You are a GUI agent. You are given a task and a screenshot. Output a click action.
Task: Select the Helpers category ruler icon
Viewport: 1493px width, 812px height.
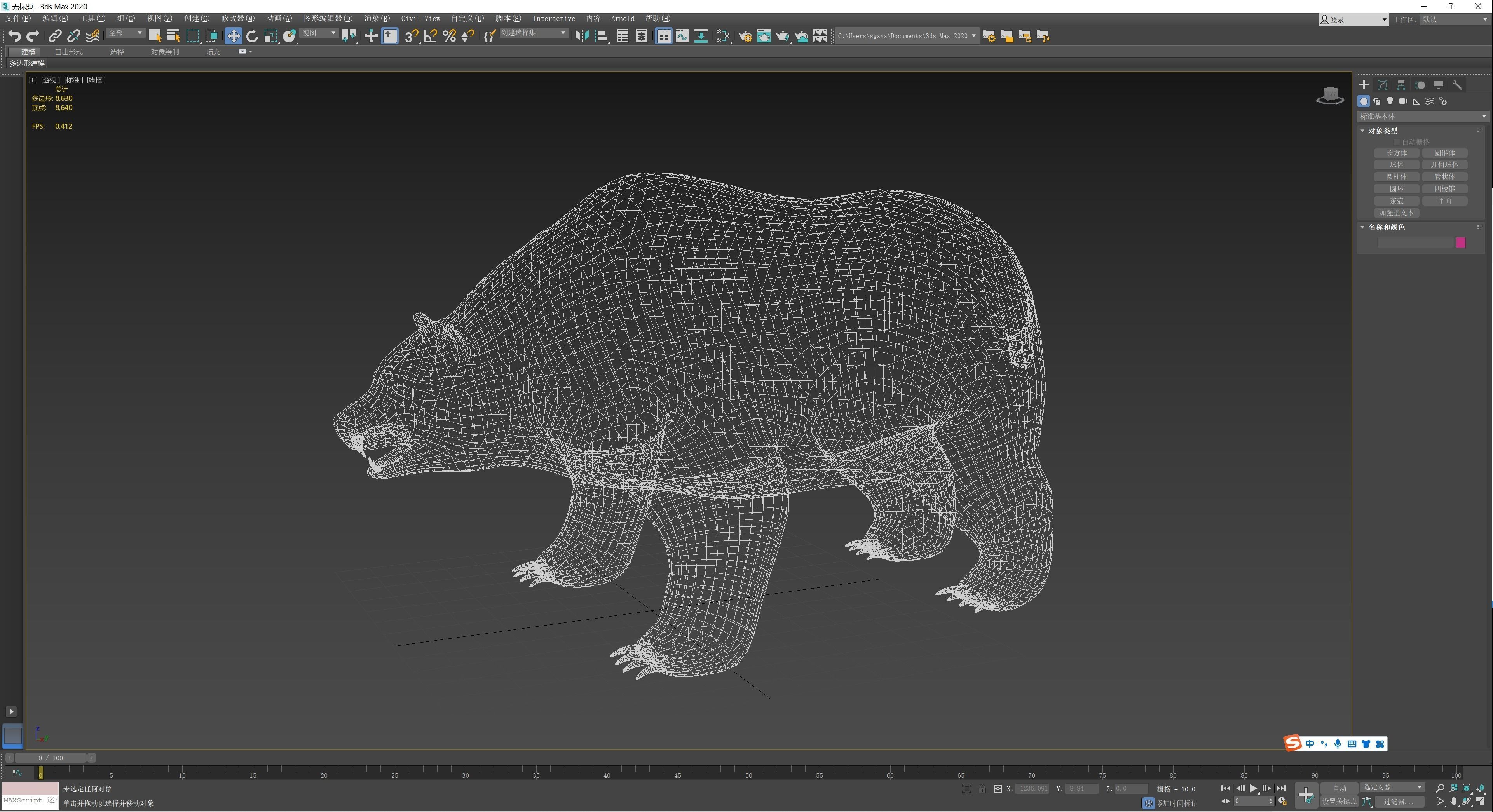coord(1416,101)
